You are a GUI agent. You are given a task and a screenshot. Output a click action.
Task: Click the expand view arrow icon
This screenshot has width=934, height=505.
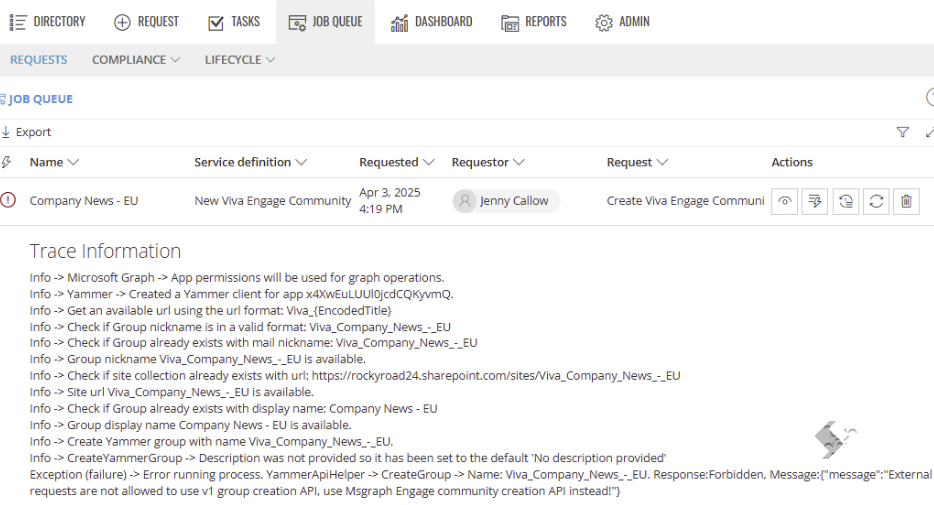[929, 132]
